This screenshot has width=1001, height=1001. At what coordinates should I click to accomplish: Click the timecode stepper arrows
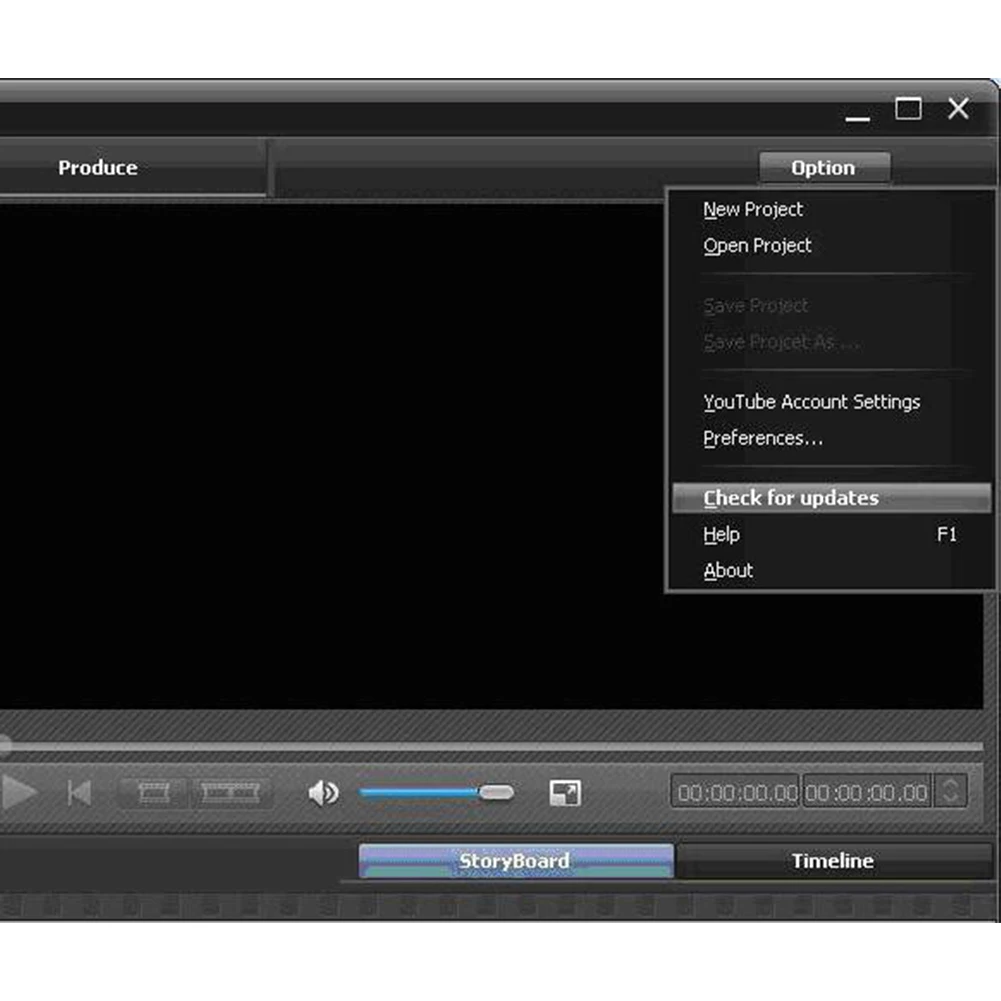pos(950,792)
